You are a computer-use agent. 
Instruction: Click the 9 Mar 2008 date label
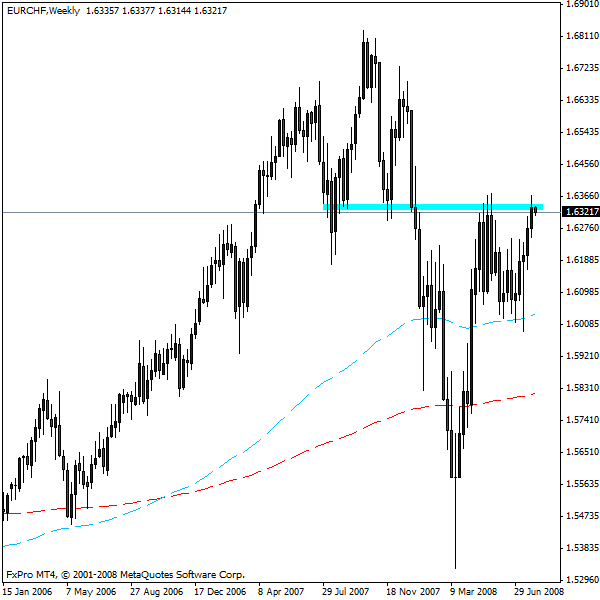(x=473, y=592)
